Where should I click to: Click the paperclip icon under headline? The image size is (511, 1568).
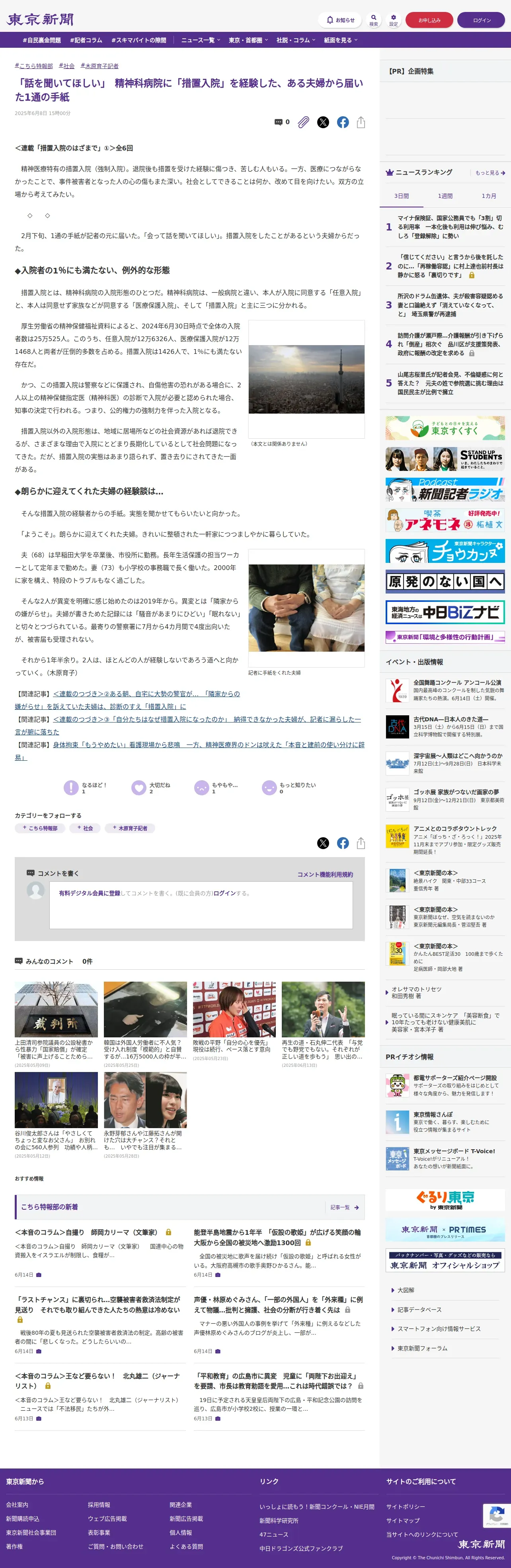(x=304, y=122)
